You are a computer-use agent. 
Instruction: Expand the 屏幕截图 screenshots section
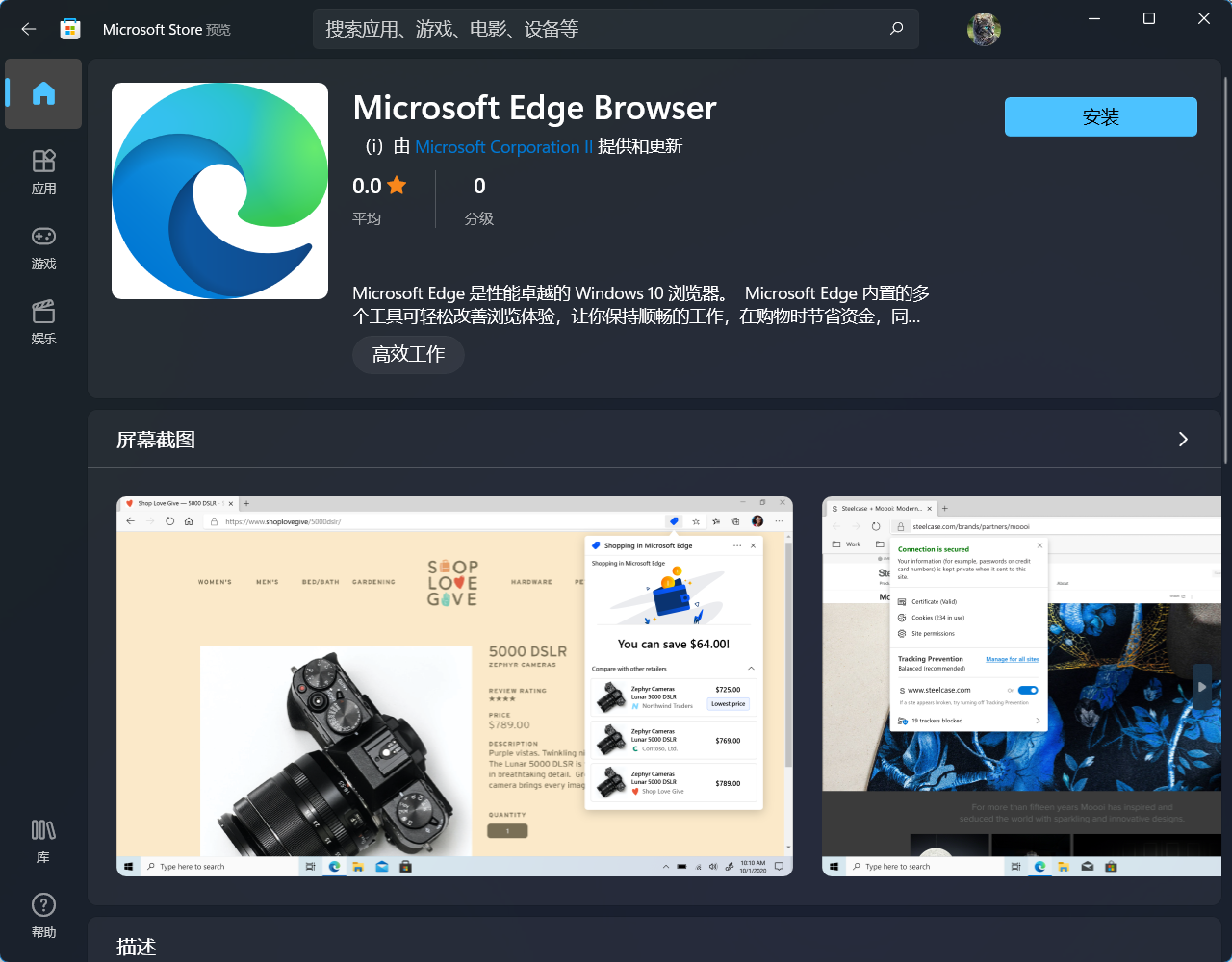coord(1183,439)
